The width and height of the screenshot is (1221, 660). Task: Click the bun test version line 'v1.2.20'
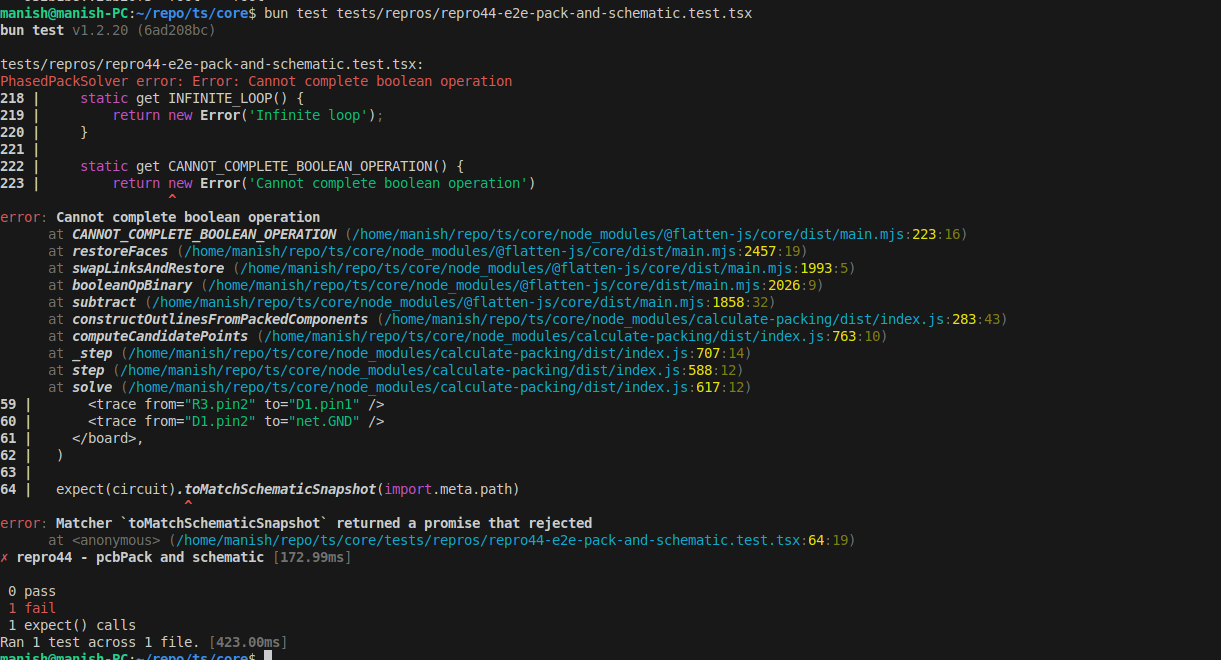click(101, 30)
